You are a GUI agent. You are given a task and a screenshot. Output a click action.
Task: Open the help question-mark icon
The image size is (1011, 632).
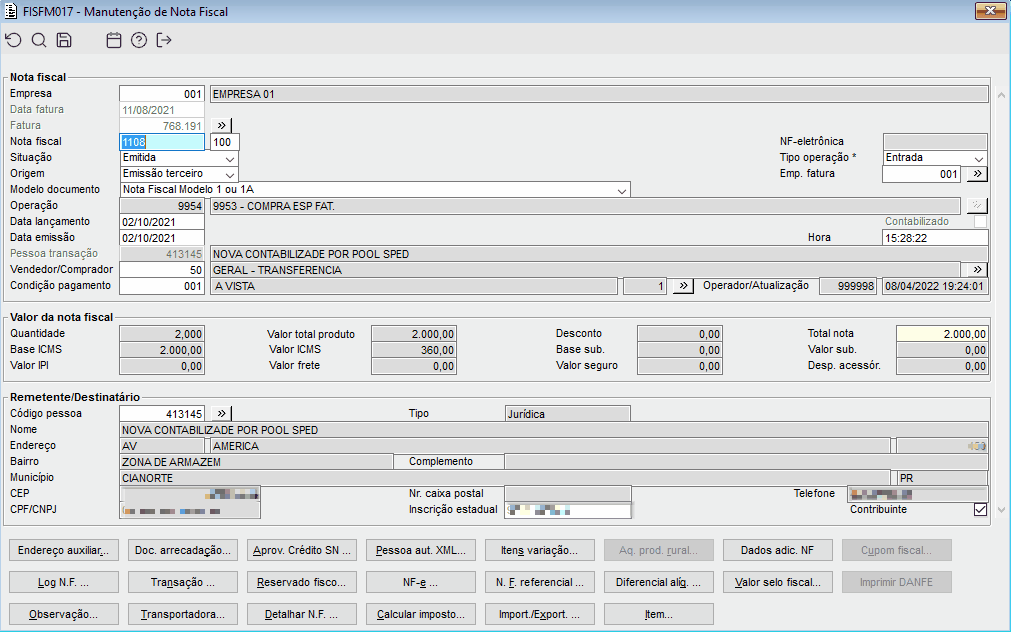click(x=139, y=40)
